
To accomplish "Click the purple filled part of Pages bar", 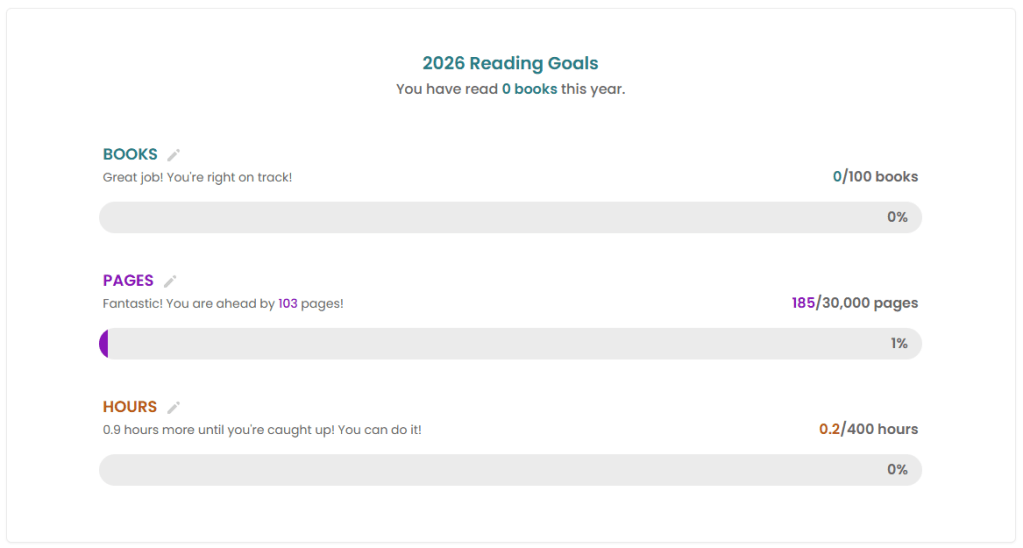I will (104, 344).
